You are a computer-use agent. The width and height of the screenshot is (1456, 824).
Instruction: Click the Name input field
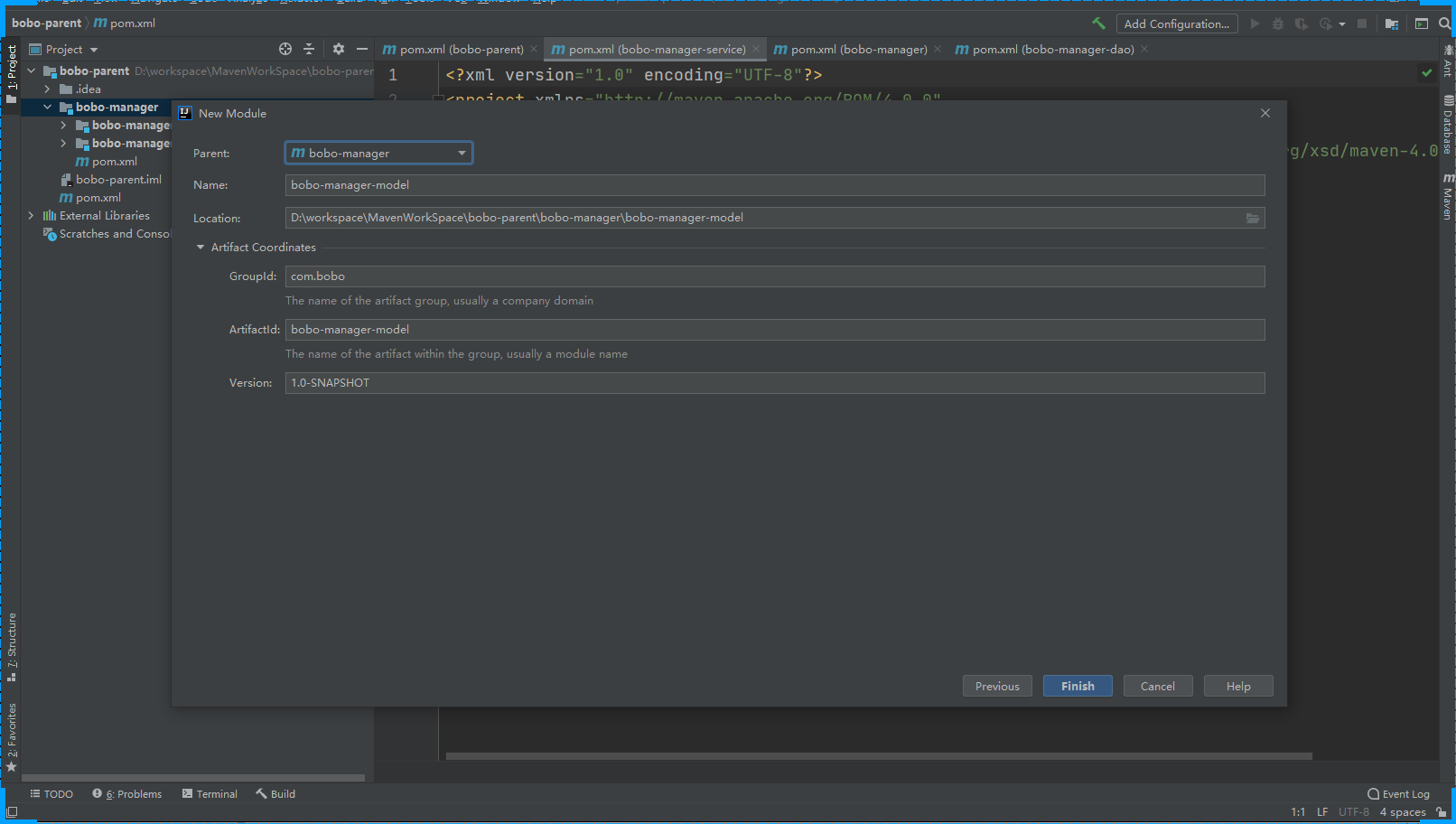point(775,185)
